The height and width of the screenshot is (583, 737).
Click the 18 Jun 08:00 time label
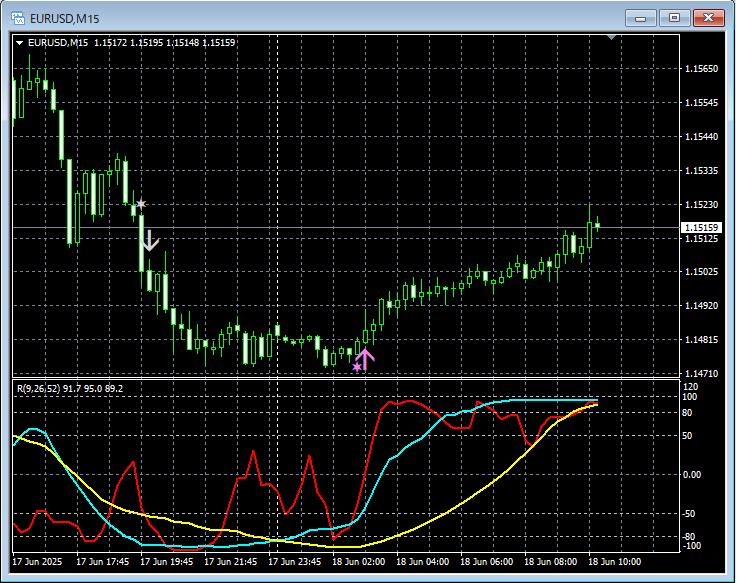[550, 562]
